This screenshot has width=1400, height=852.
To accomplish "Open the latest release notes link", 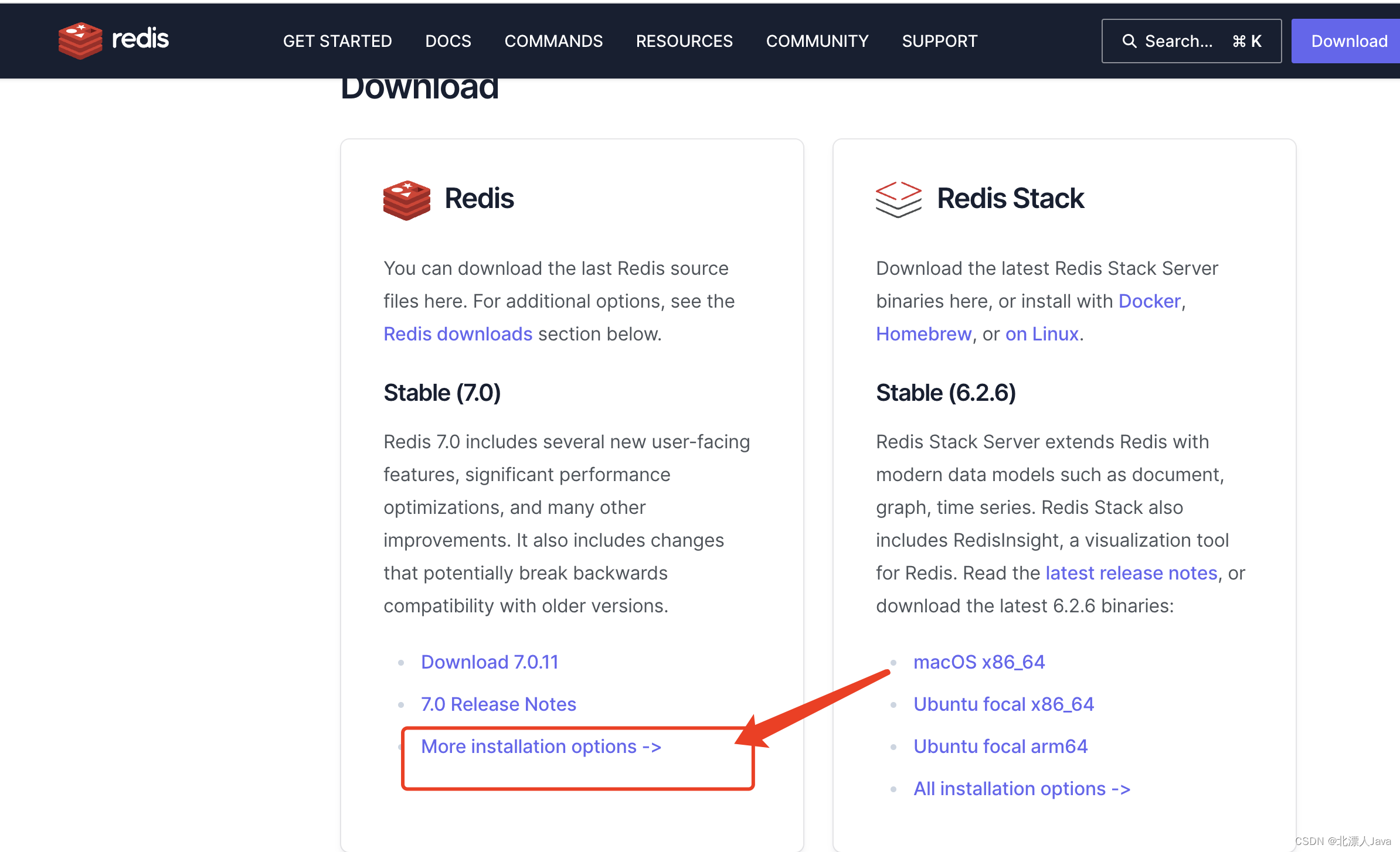I will [x=1131, y=573].
